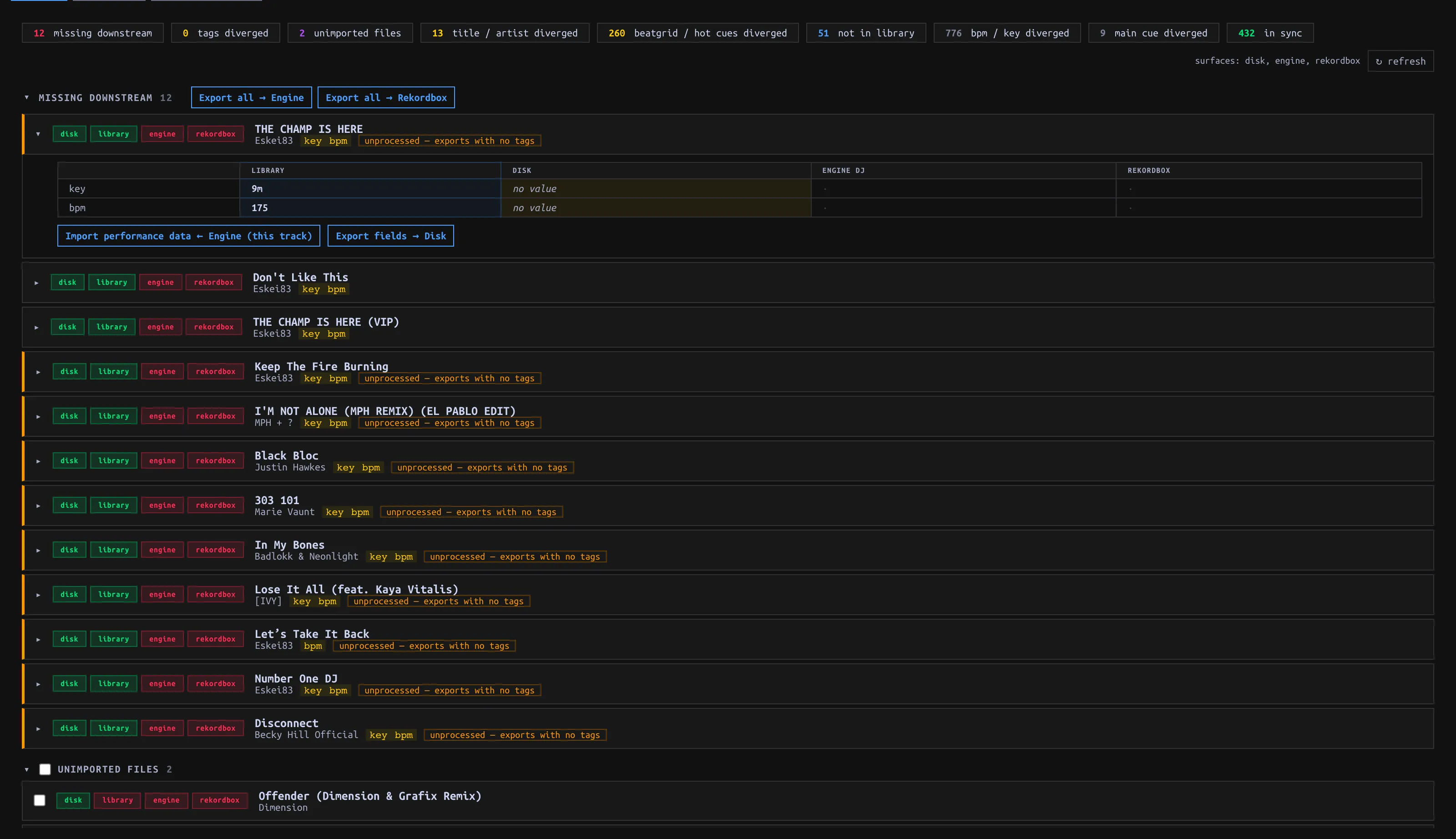
Task: Click the unprocessed warning on Number One DJ
Action: coord(450,690)
